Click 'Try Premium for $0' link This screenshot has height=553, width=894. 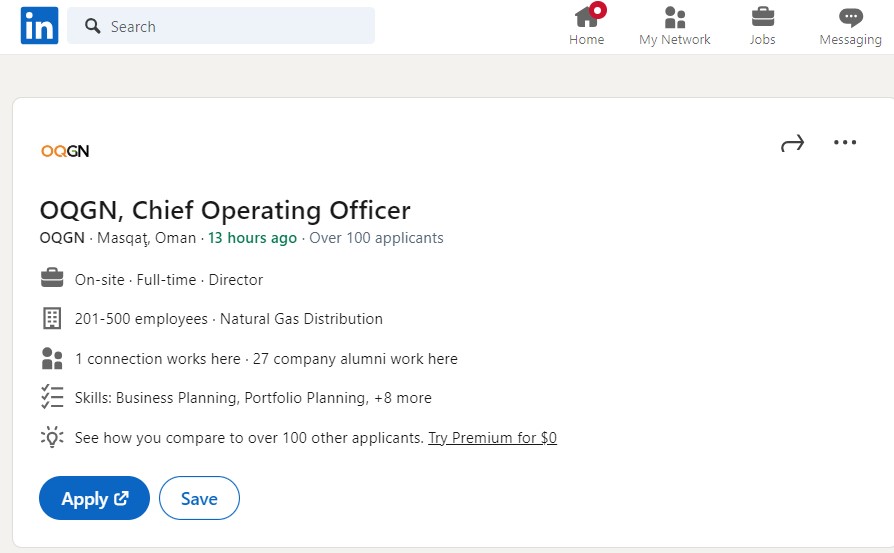click(493, 438)
